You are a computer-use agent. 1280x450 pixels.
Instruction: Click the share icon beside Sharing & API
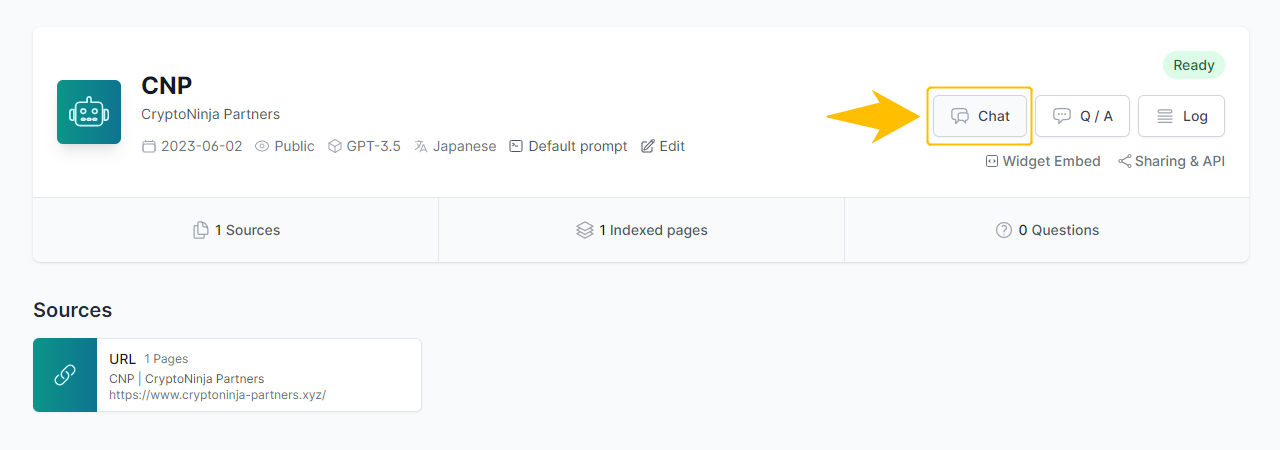click(1124, 161)
